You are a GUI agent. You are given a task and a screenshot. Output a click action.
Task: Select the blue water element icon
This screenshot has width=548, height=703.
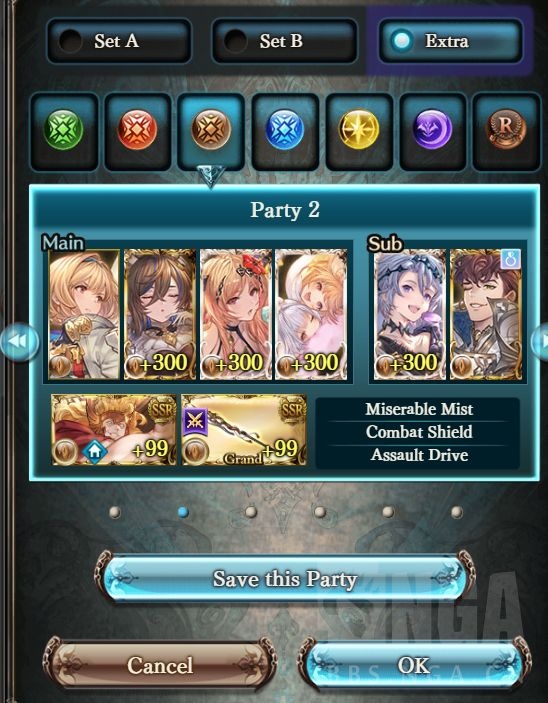coord(285,130)
